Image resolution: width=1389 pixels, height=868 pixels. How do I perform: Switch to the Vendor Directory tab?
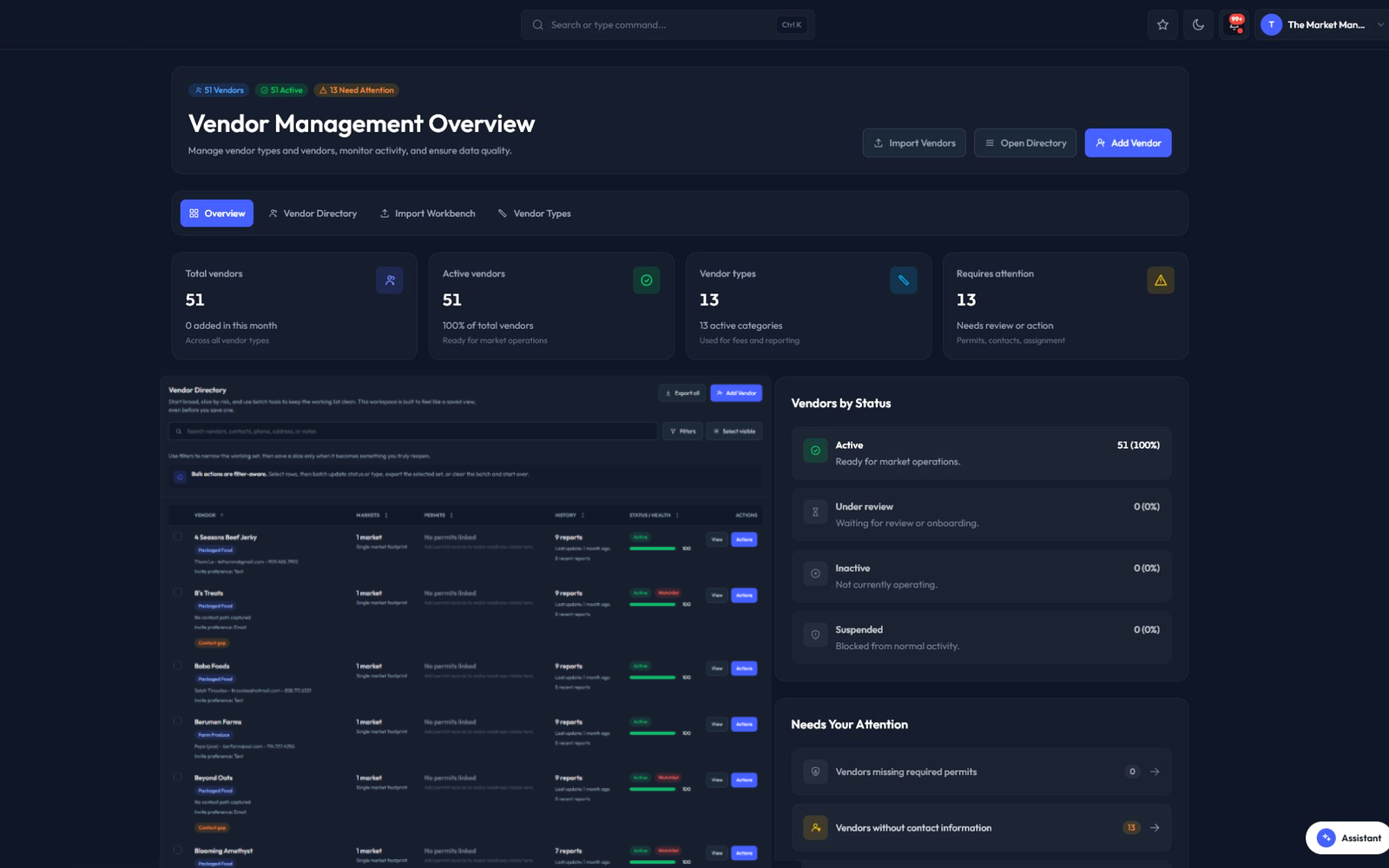pyautogui.click(x=313, y=214)
